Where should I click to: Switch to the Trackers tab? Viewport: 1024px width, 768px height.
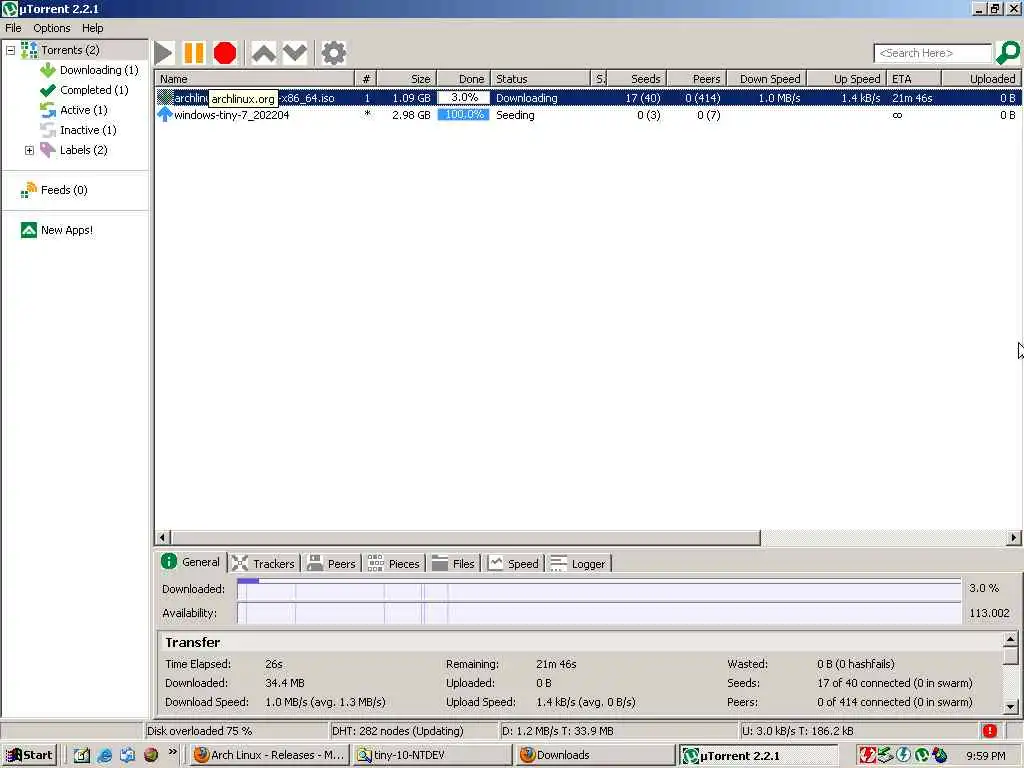(264, 563)
